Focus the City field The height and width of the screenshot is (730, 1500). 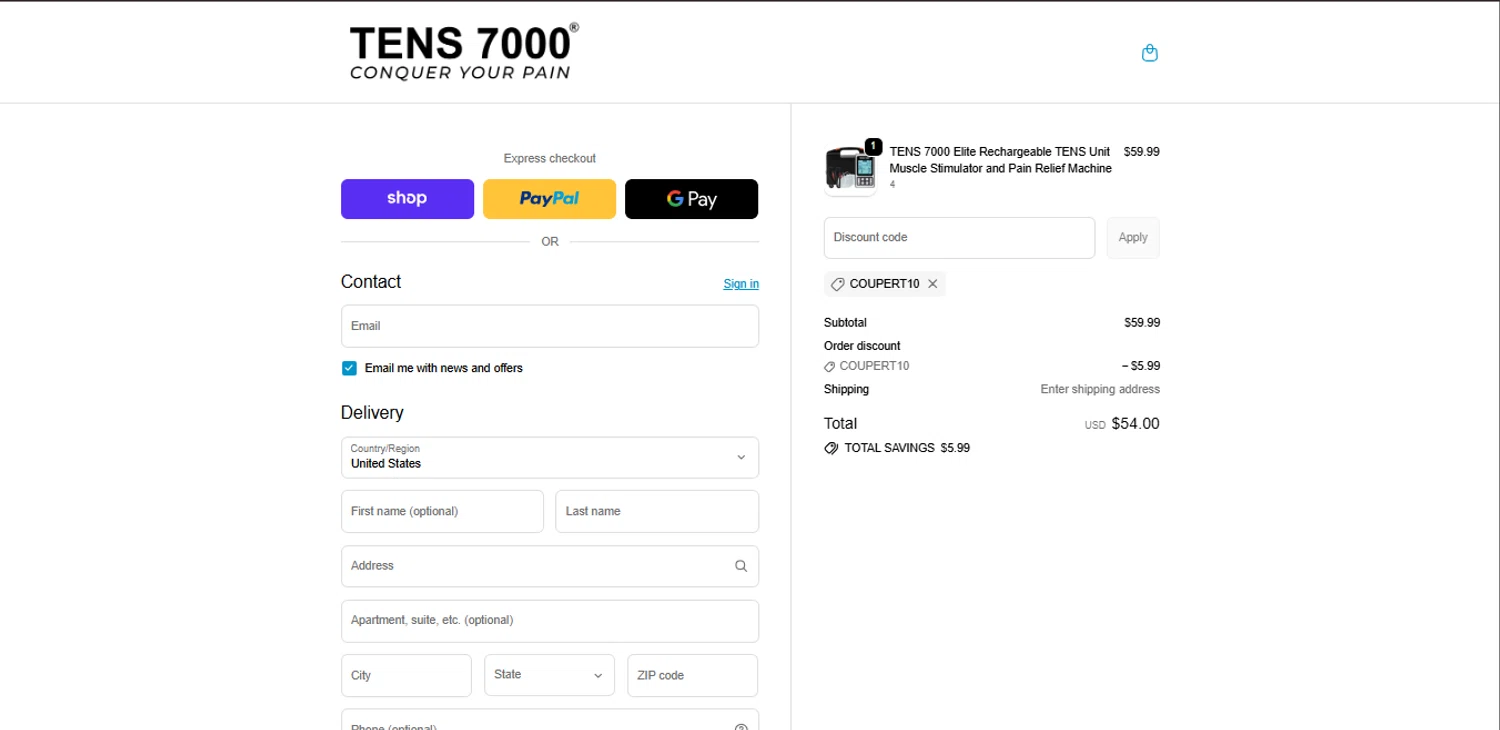pos(406,675)
